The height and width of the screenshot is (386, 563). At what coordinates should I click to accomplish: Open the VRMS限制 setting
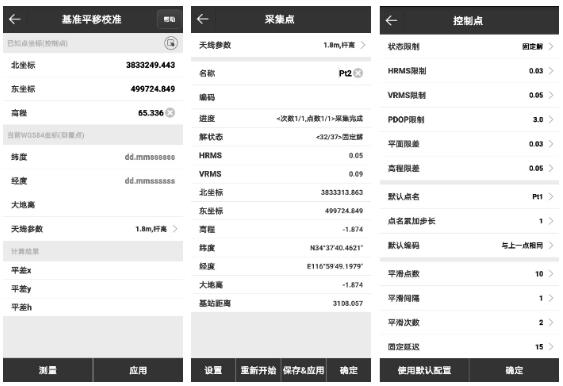[x=469, y=95]
